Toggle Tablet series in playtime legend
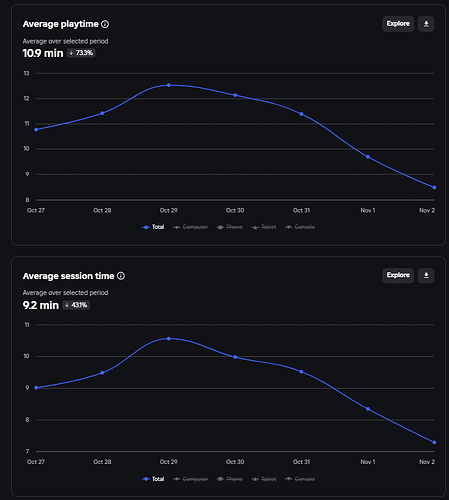 pos(264,227)
